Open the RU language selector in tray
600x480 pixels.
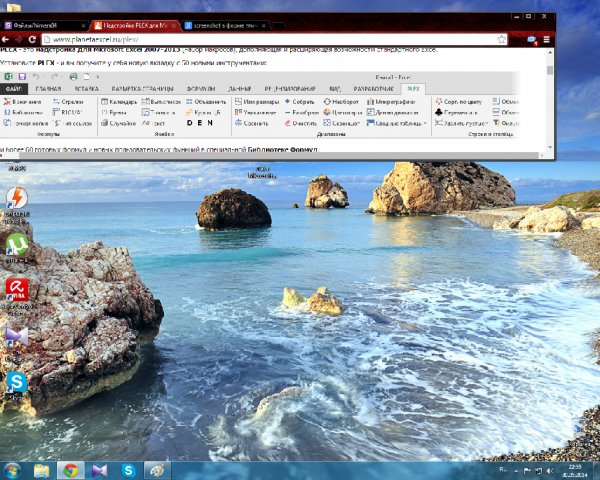pyautogui.click(x=503, y=469)
